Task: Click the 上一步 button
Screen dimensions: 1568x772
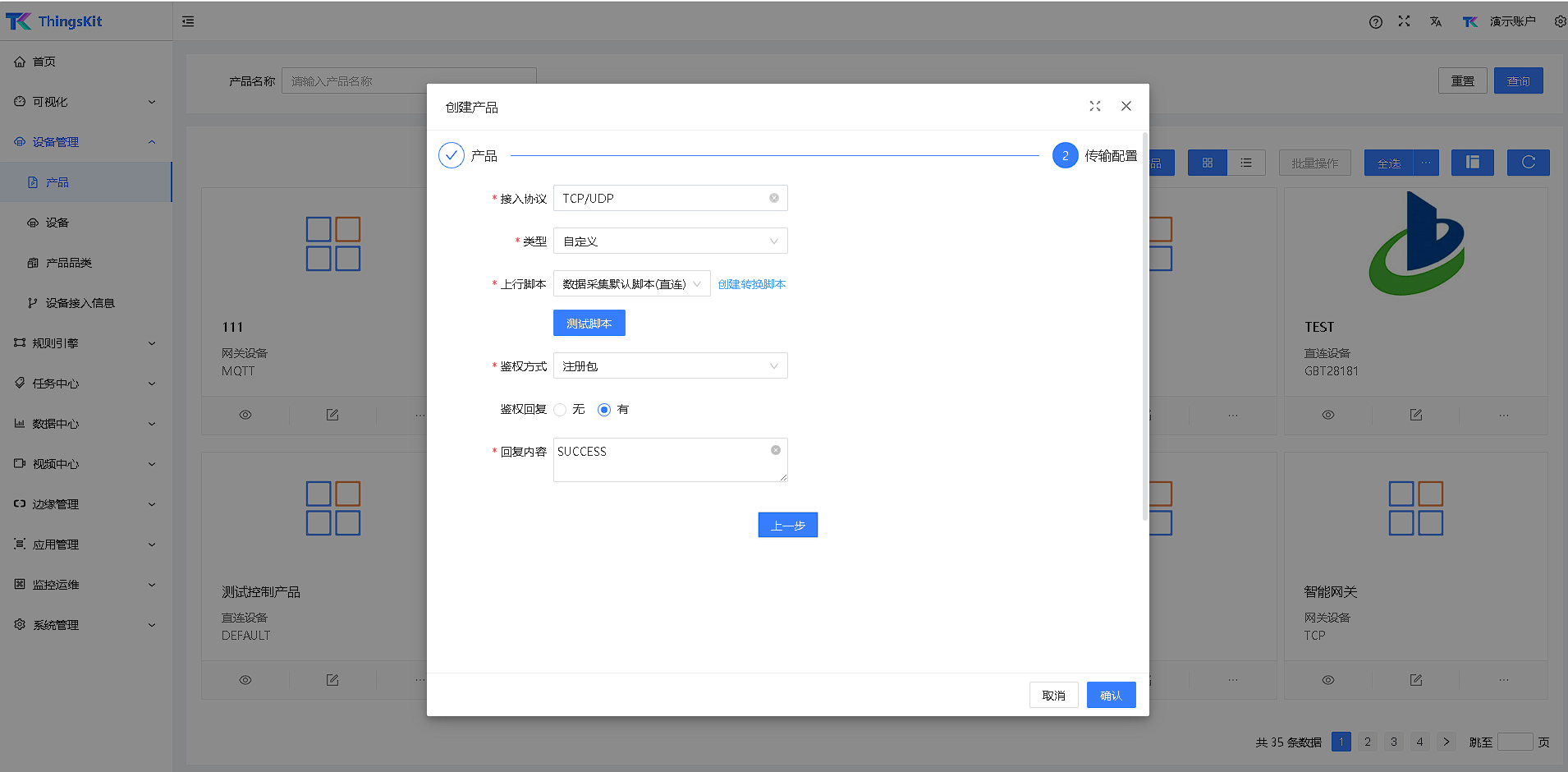Action: coord(787,525)
